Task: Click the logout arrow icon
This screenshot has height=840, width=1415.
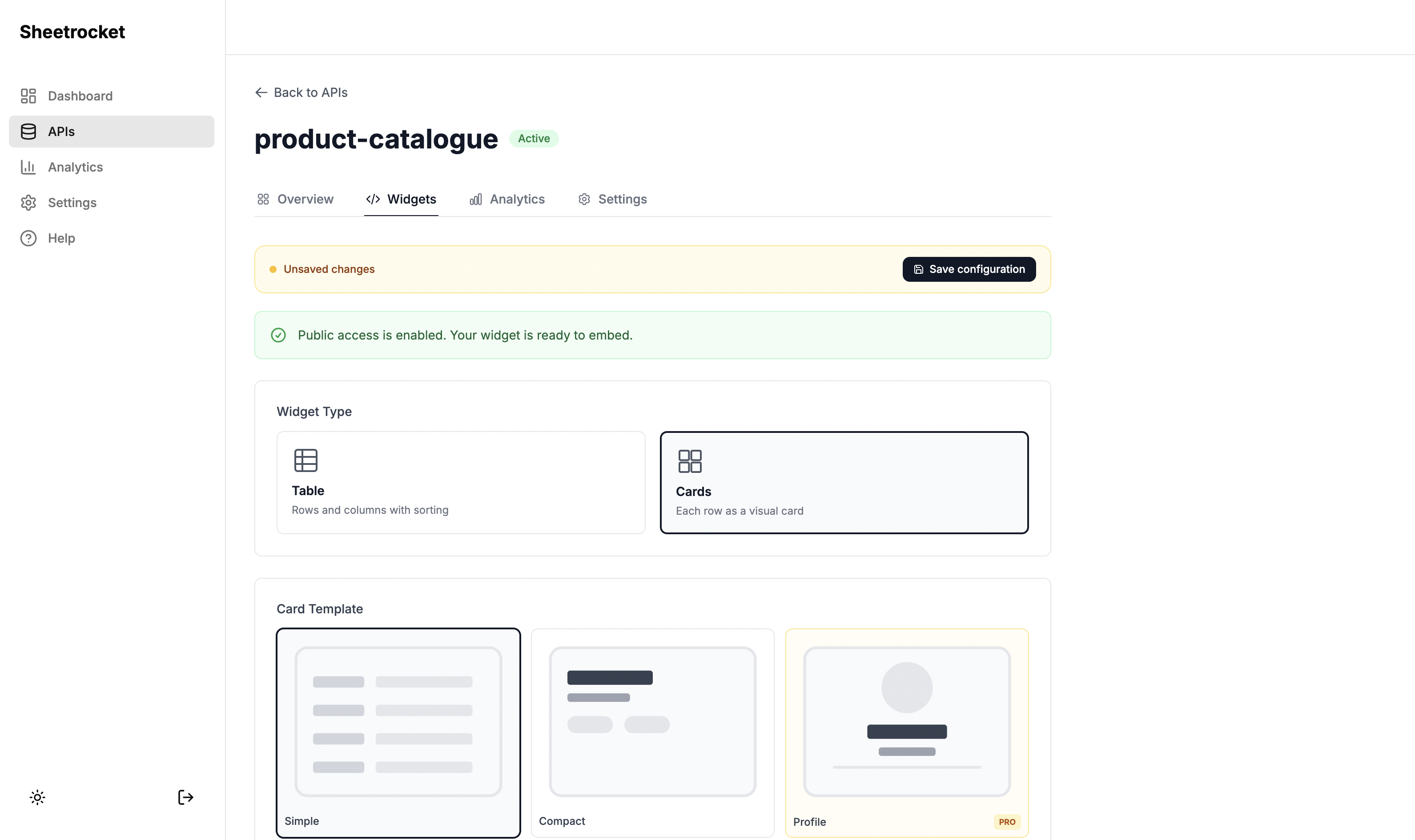Action: click(185, 797)
